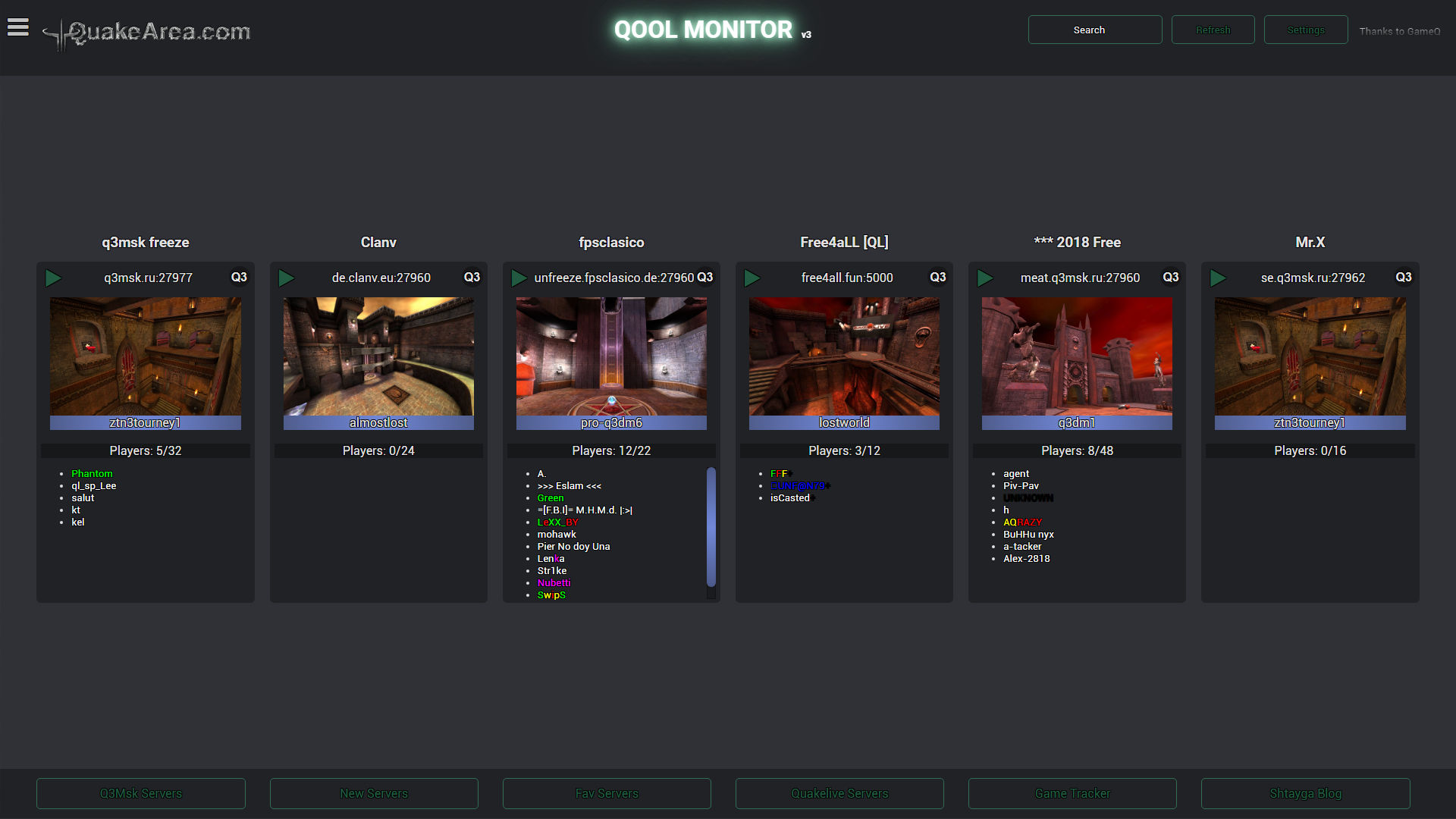The height and width of the screenshot is (819, 1456).
Task: Click the unfreeze.fpsclasico.de:27960 address
Action: (613, 278)
